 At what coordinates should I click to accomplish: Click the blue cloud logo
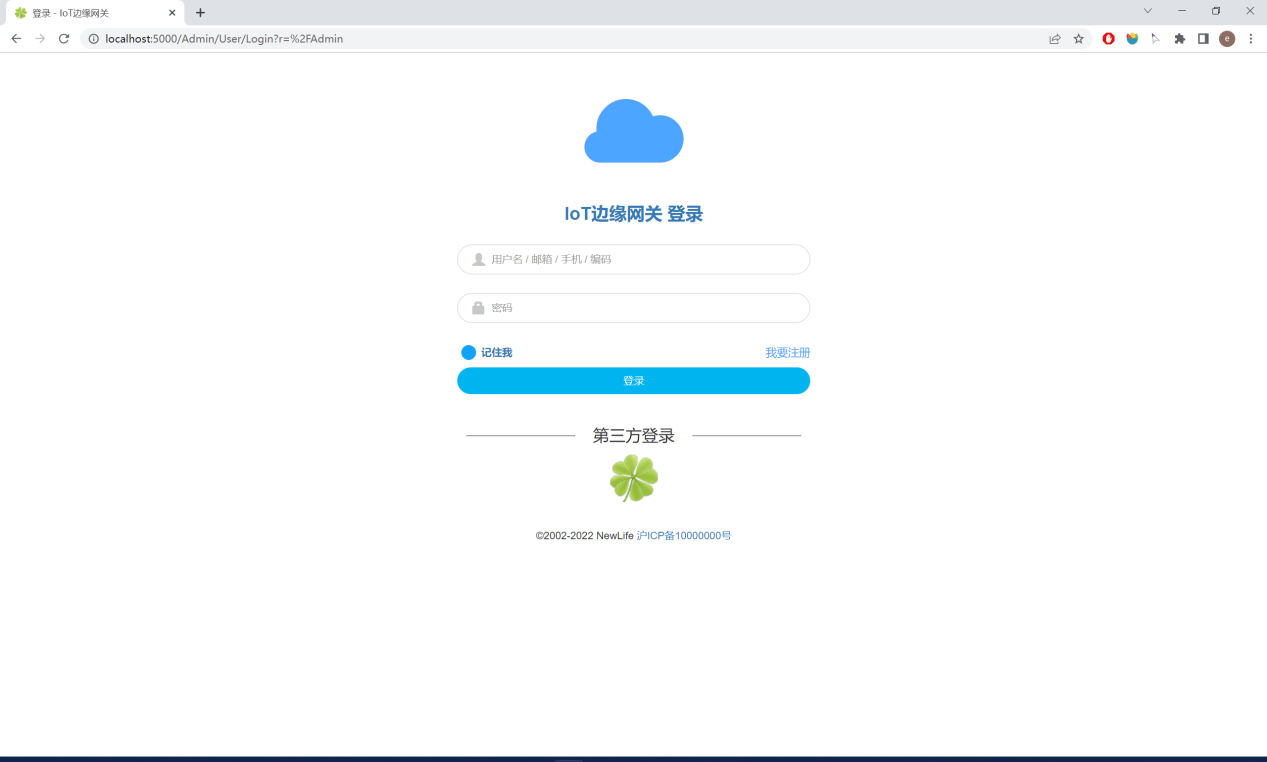tap(634, 132)
